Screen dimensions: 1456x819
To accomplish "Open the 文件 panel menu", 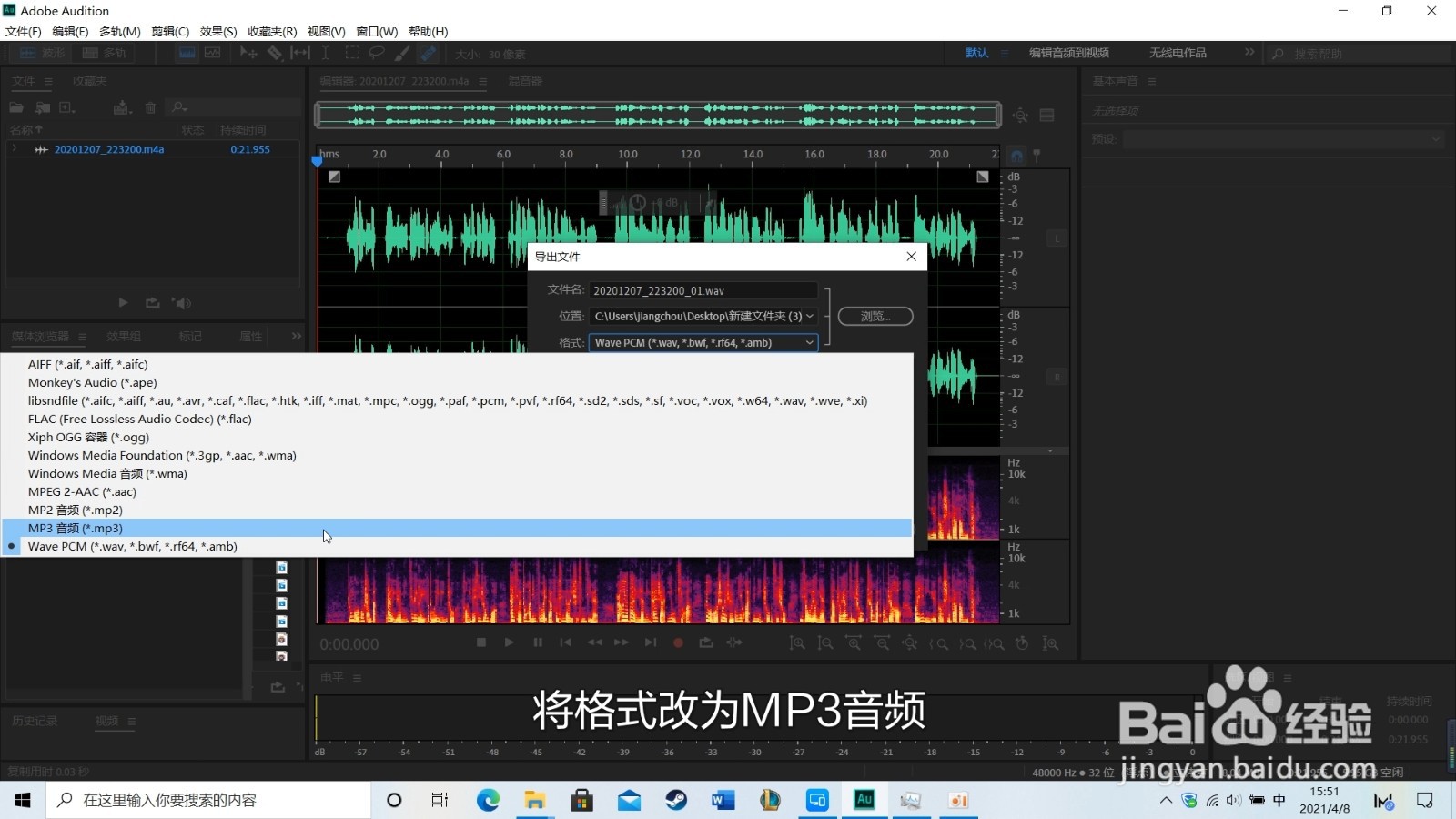I will pyautogui.click(x=48, y=81).
